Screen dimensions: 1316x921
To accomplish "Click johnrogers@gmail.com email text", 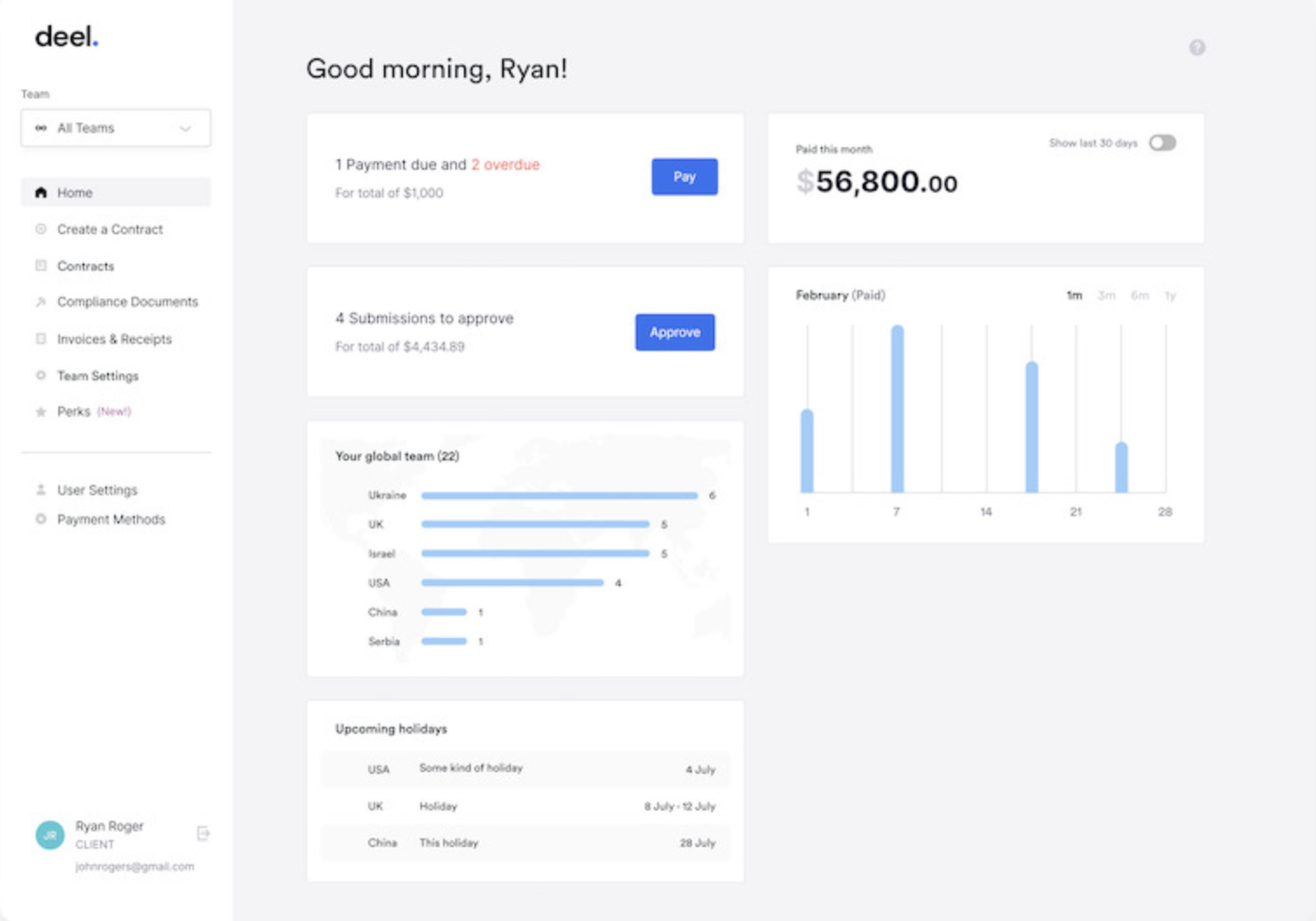I will point(135,867).
